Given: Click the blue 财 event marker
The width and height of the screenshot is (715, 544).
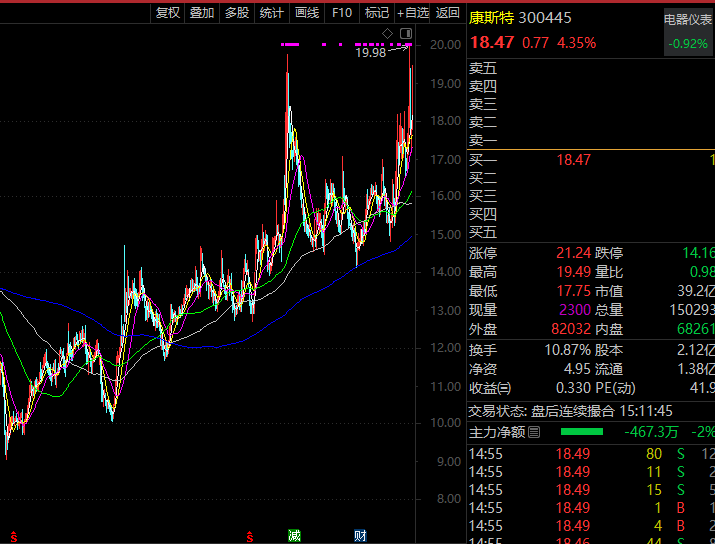Looking at the screenshot, I should [x=359, y=535].
